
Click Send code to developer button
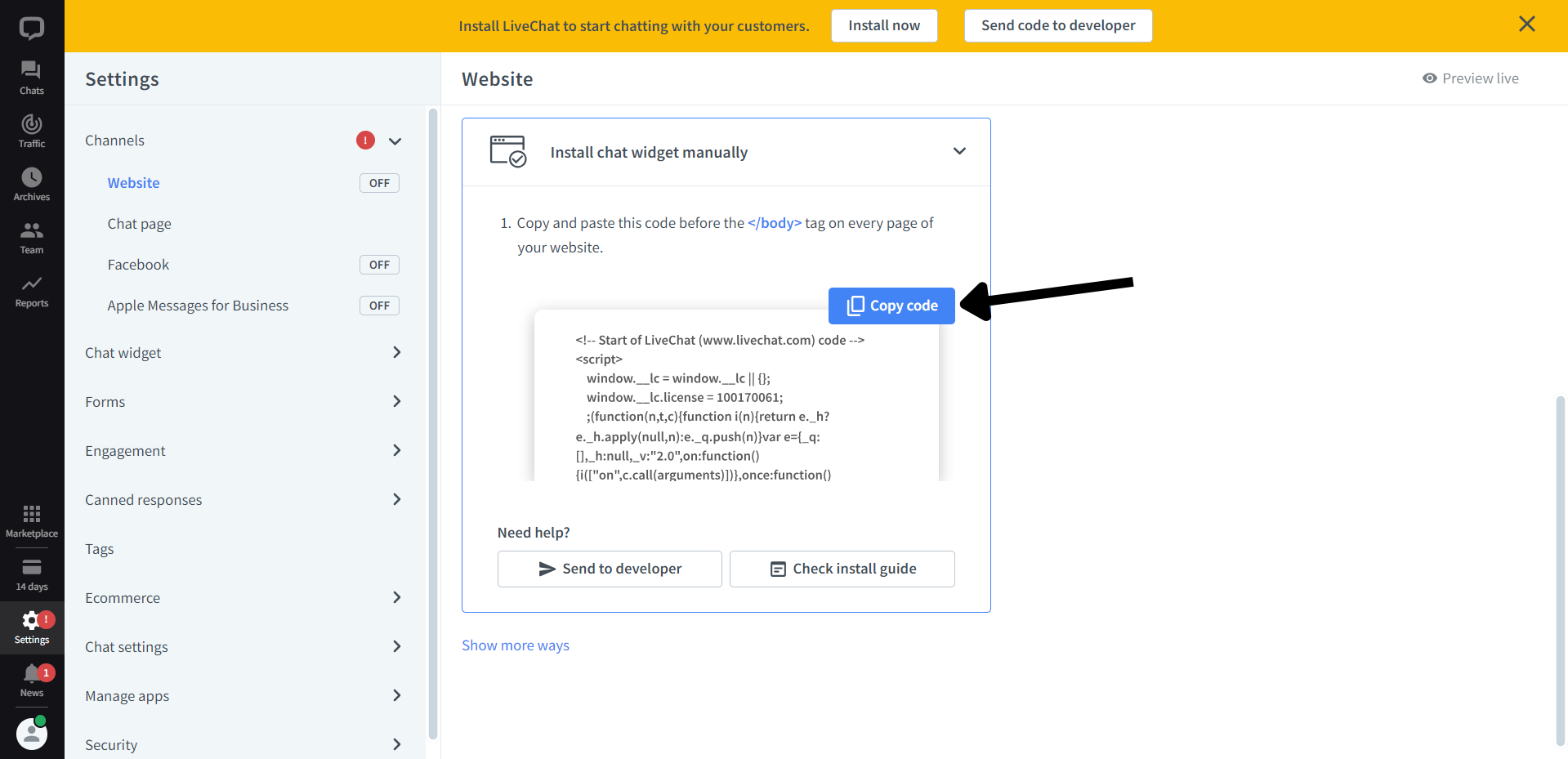click(x=1058, y=25)
